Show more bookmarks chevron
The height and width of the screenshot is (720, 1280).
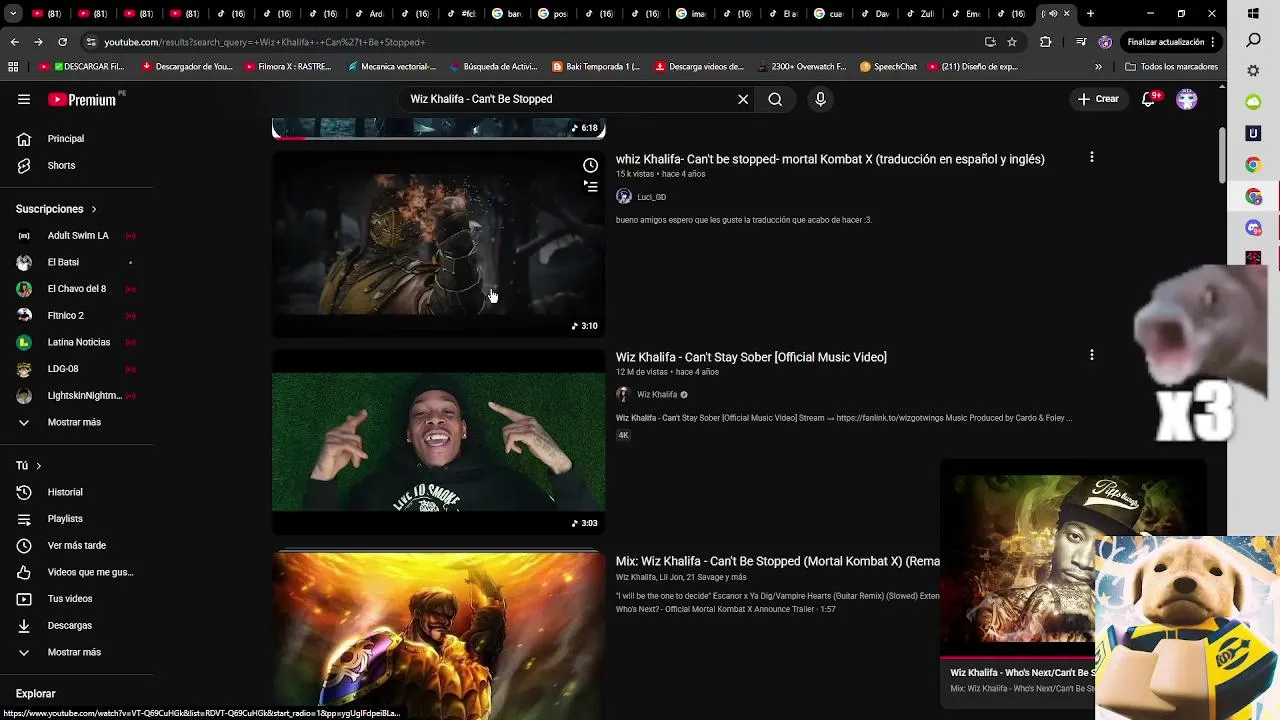point(1098,67)
